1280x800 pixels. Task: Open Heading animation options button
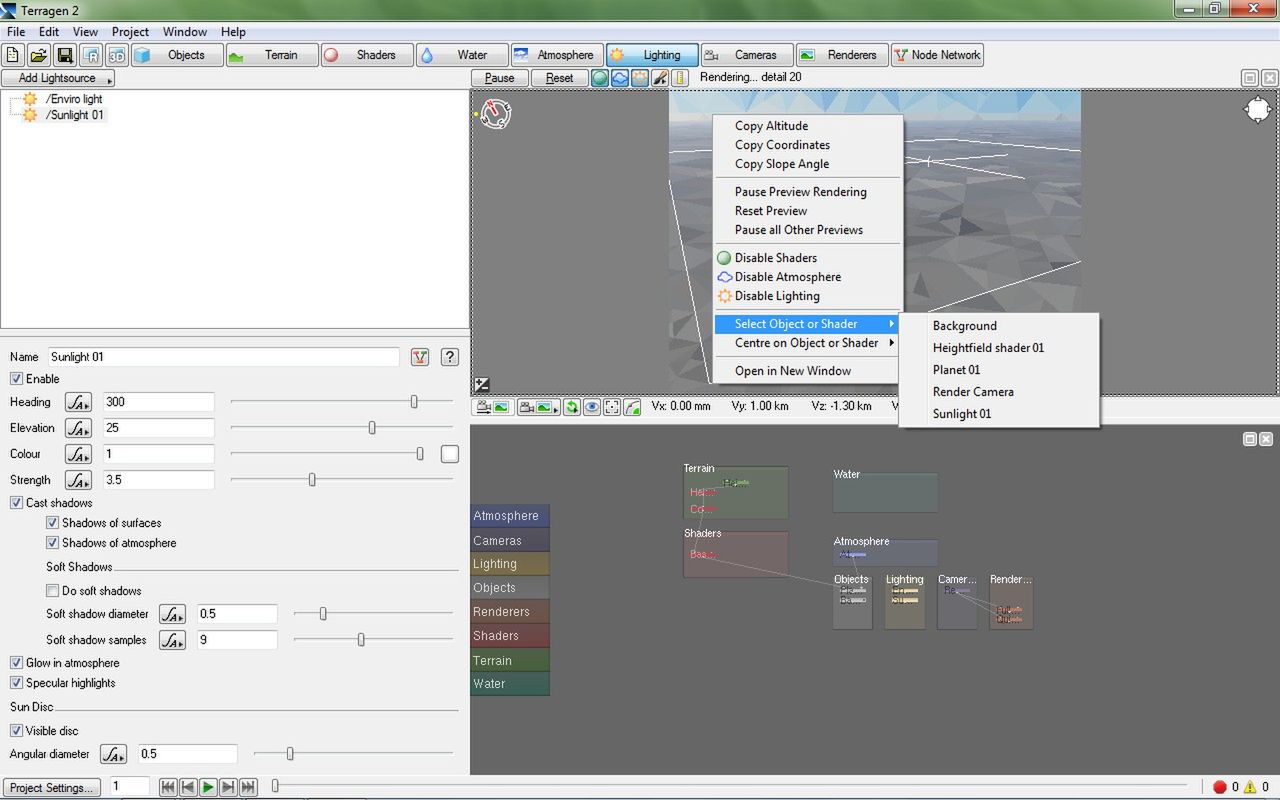coord(78,402)
